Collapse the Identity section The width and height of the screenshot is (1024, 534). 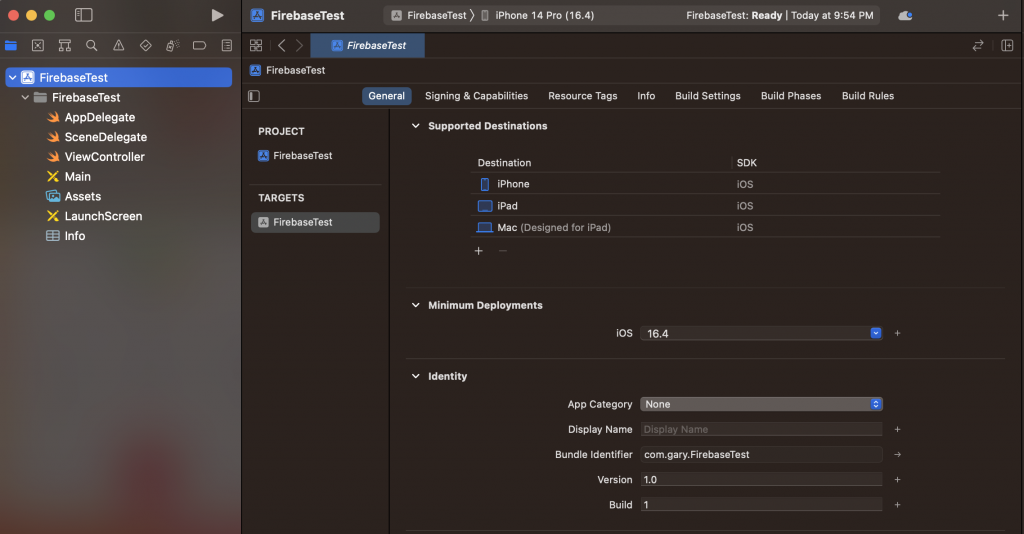(415, 376)
